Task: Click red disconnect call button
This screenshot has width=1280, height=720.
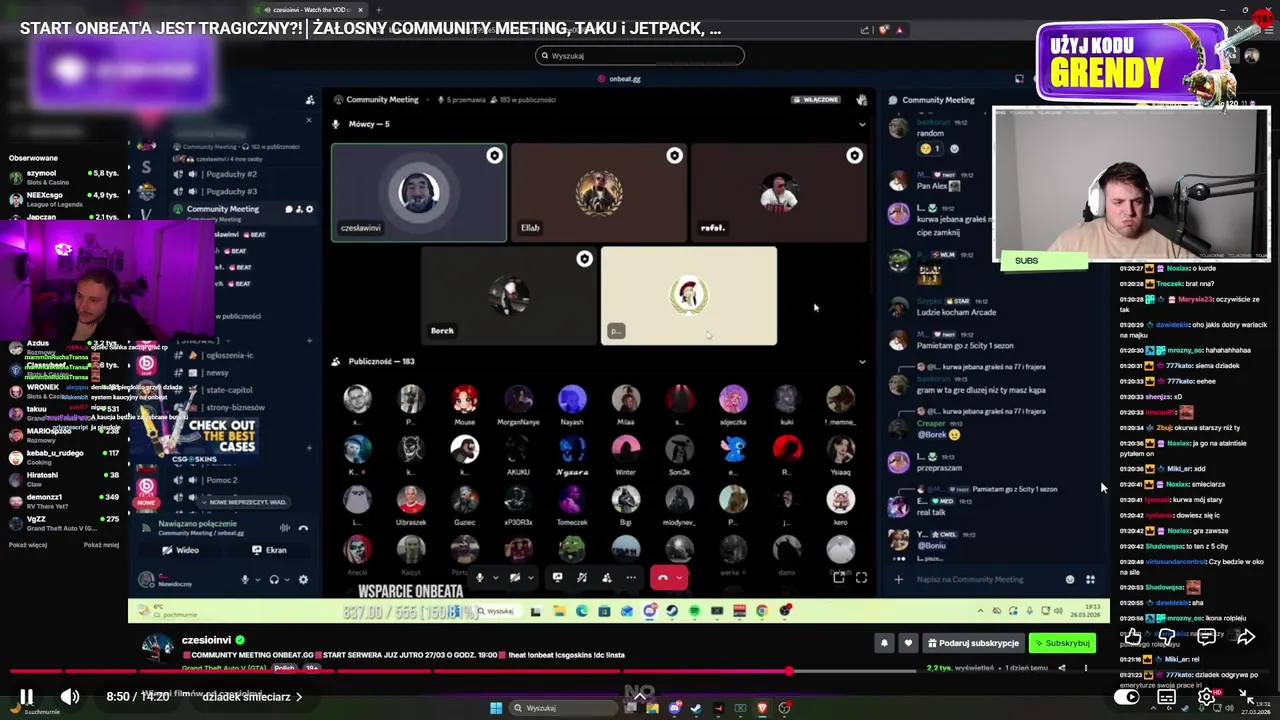Action: (662, 577)
